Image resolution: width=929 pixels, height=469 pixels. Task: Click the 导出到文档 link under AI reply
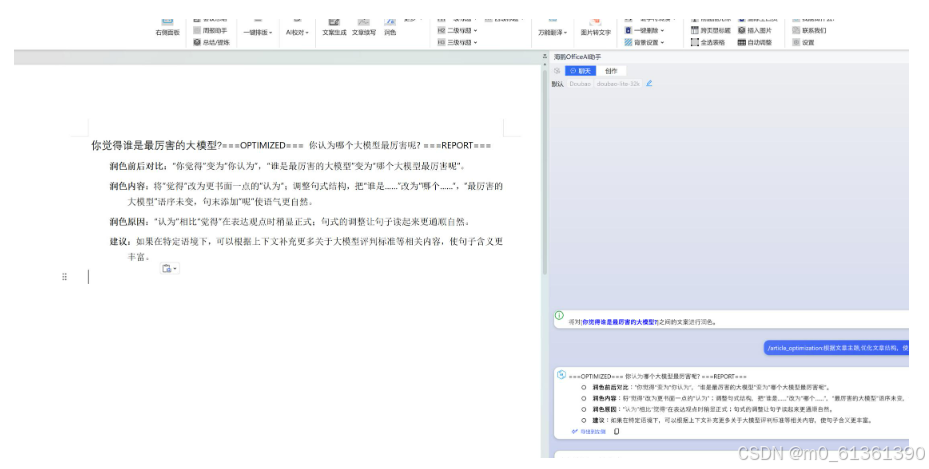(x=589, y=432)
